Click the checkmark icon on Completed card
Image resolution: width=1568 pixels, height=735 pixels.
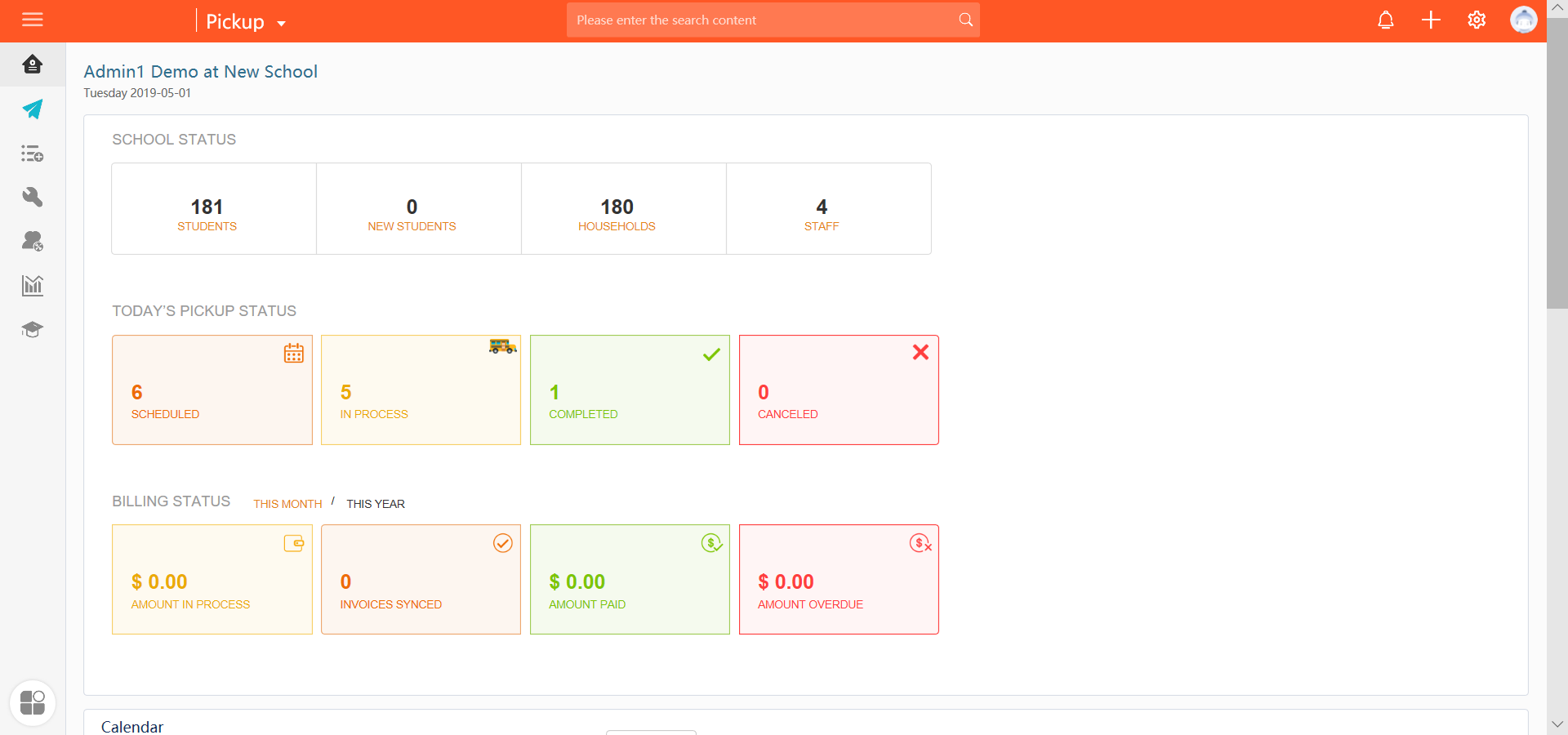coord(712,354)
